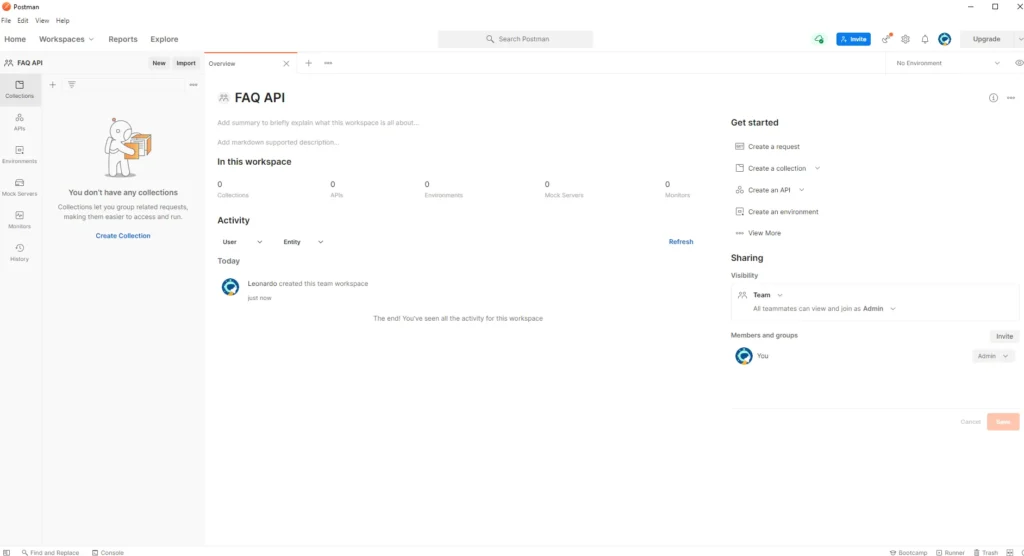The width and height of the screenshot is (1024, 556).
Task: Open the notifications bell
Action: point(925,39)
